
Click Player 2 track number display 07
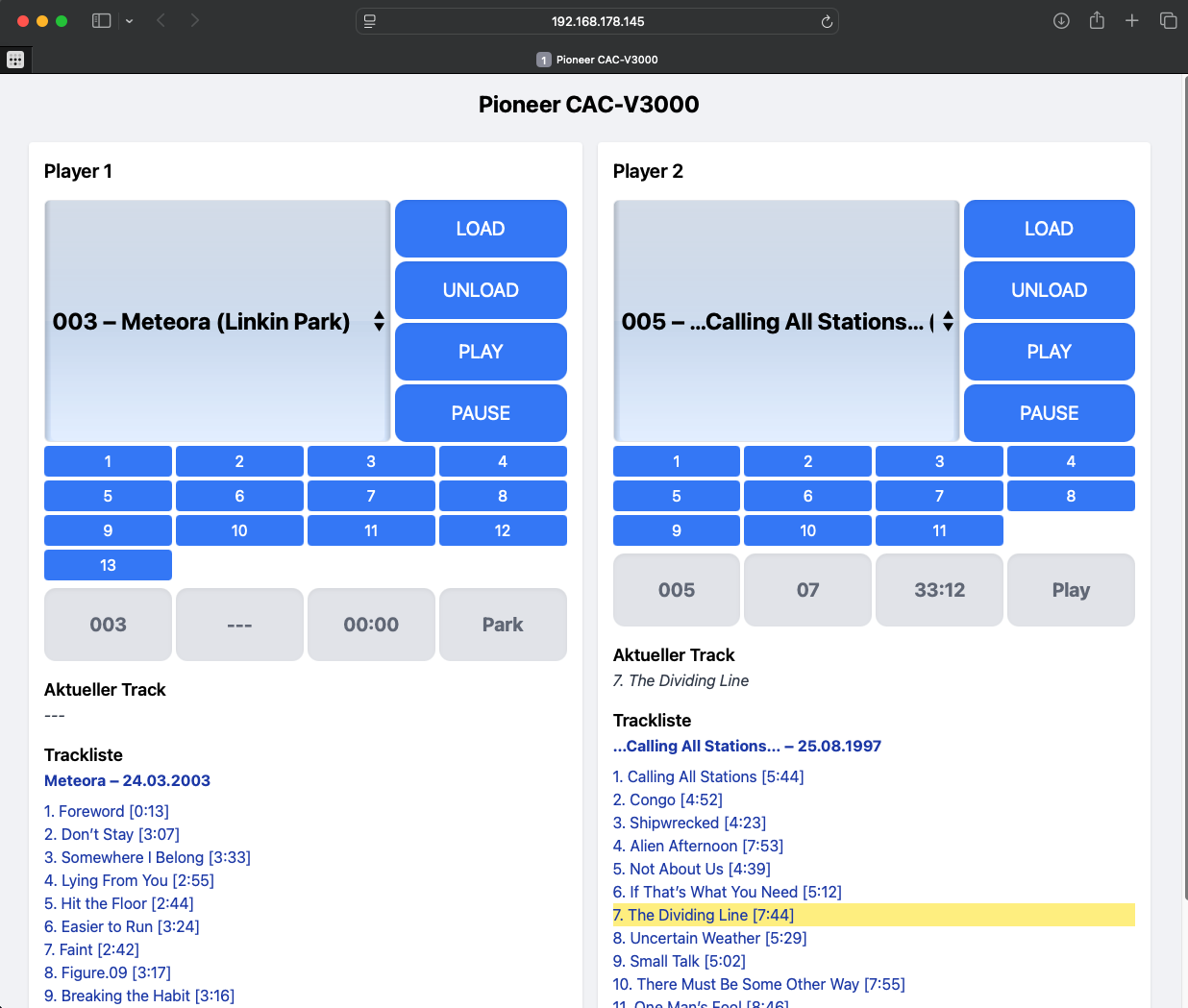tap(807, 590)
